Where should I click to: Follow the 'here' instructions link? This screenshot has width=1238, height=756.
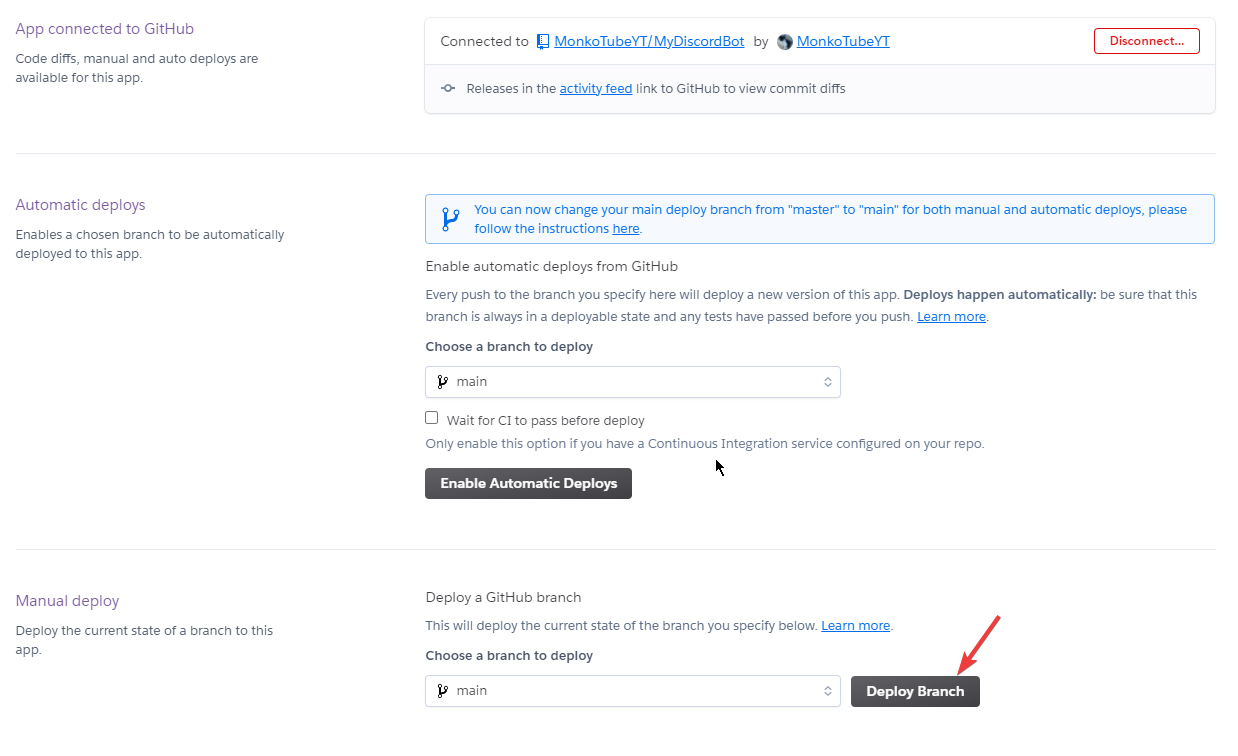(x=625, y=228)
